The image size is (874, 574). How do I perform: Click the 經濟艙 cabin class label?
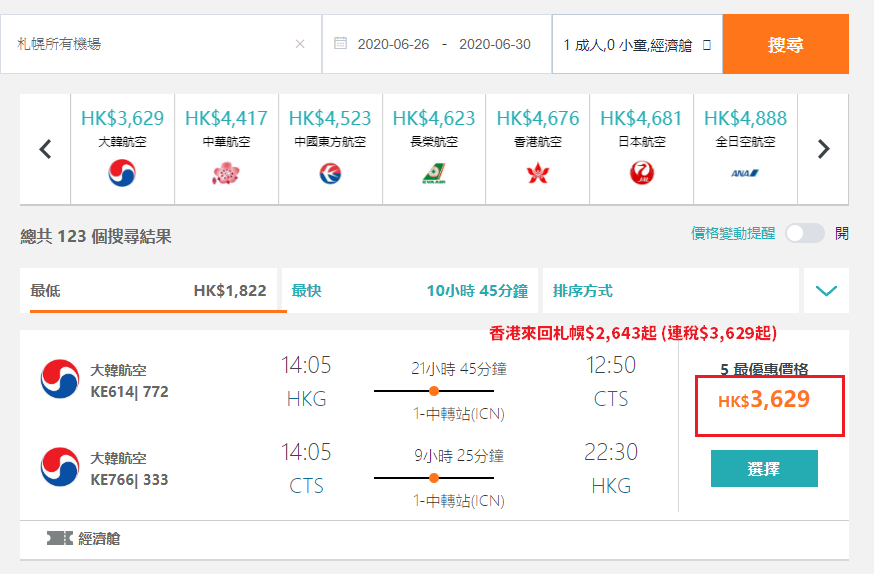point(99,538)
